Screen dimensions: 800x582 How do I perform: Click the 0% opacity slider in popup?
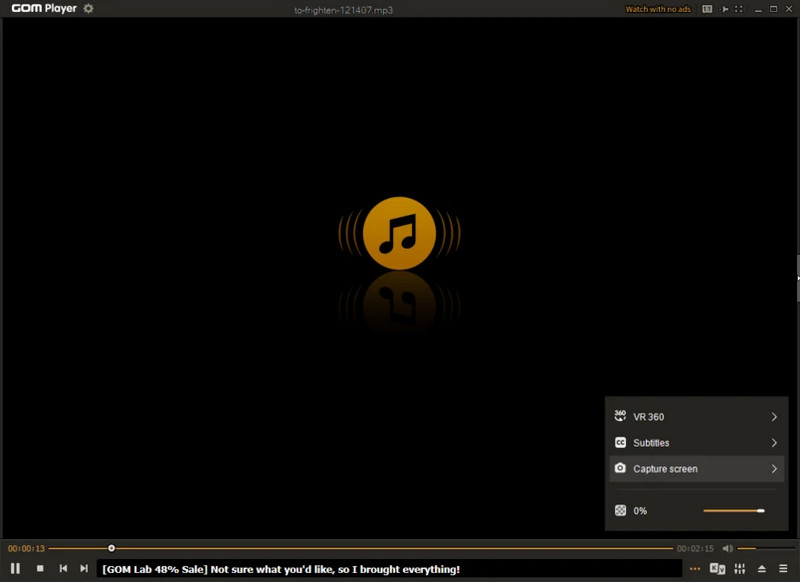tap(733, 510)
